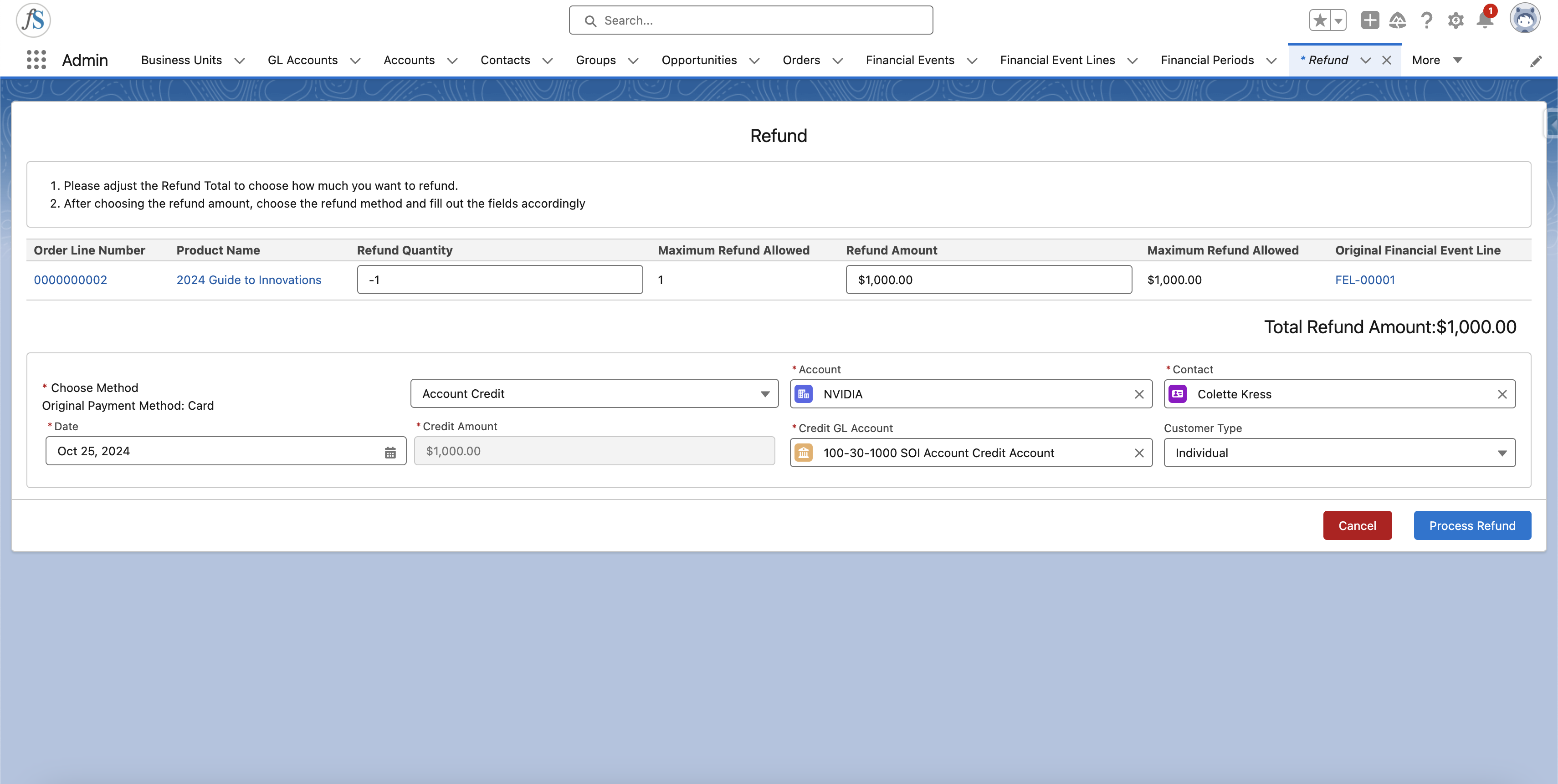The width and height of the screenshot is (1558, 784).
Task: Open the More navigation menu
Action: [x=1438, y=60]
